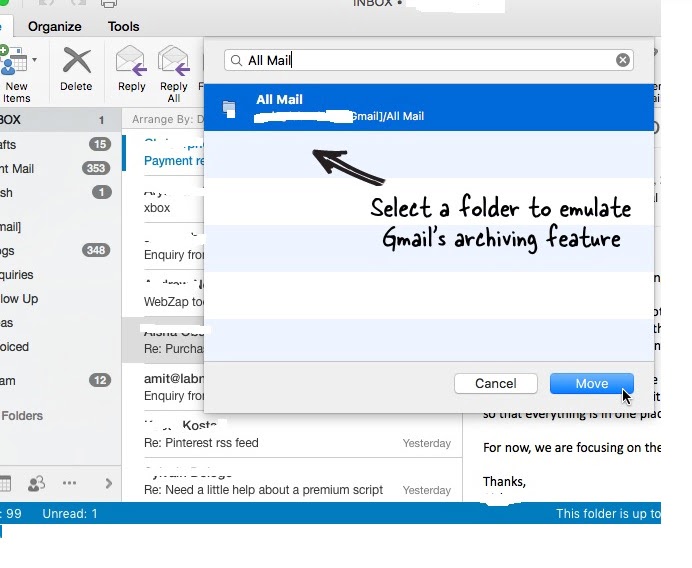Open the xbox email
The width and height of the screenshot is (692, 568).
click(163, 199)
